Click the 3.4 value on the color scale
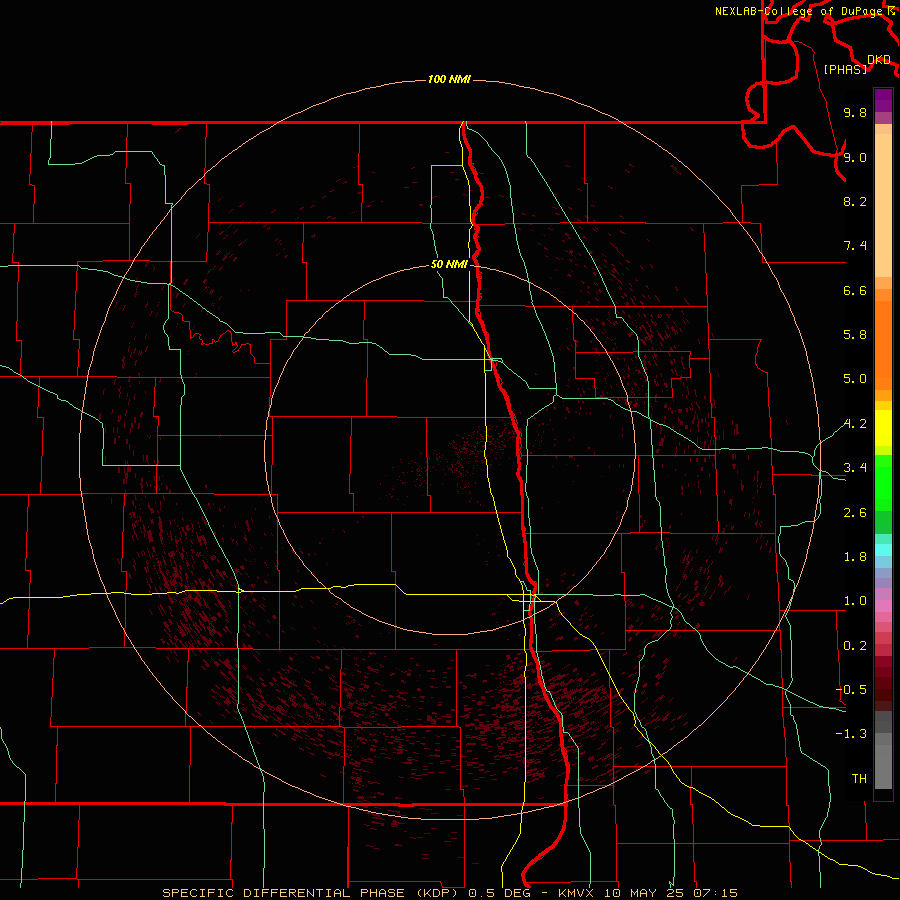 coord(855,468)
